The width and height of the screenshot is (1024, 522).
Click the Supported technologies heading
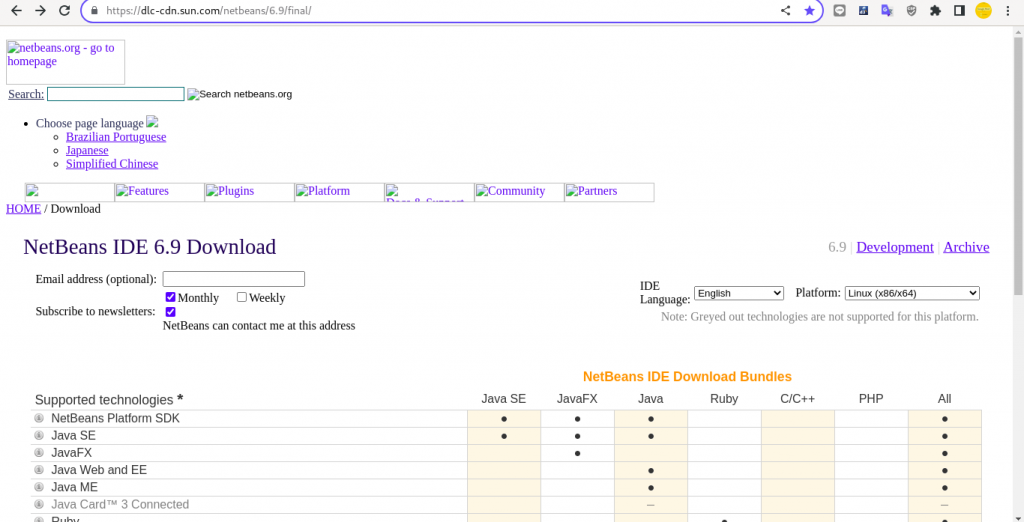pos(109,399)
